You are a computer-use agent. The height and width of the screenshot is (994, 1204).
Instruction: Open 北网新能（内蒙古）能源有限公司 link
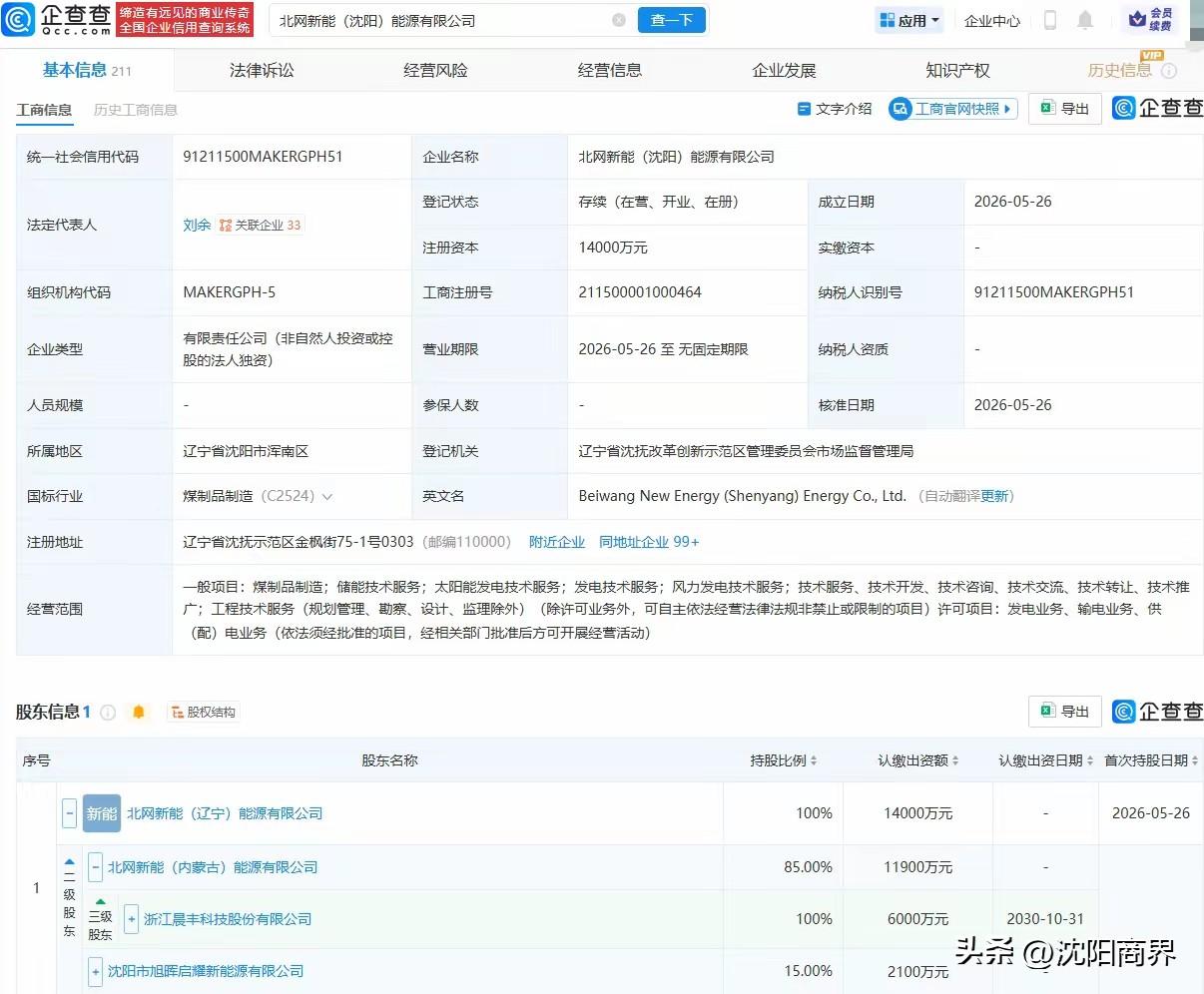pos(213,867)
